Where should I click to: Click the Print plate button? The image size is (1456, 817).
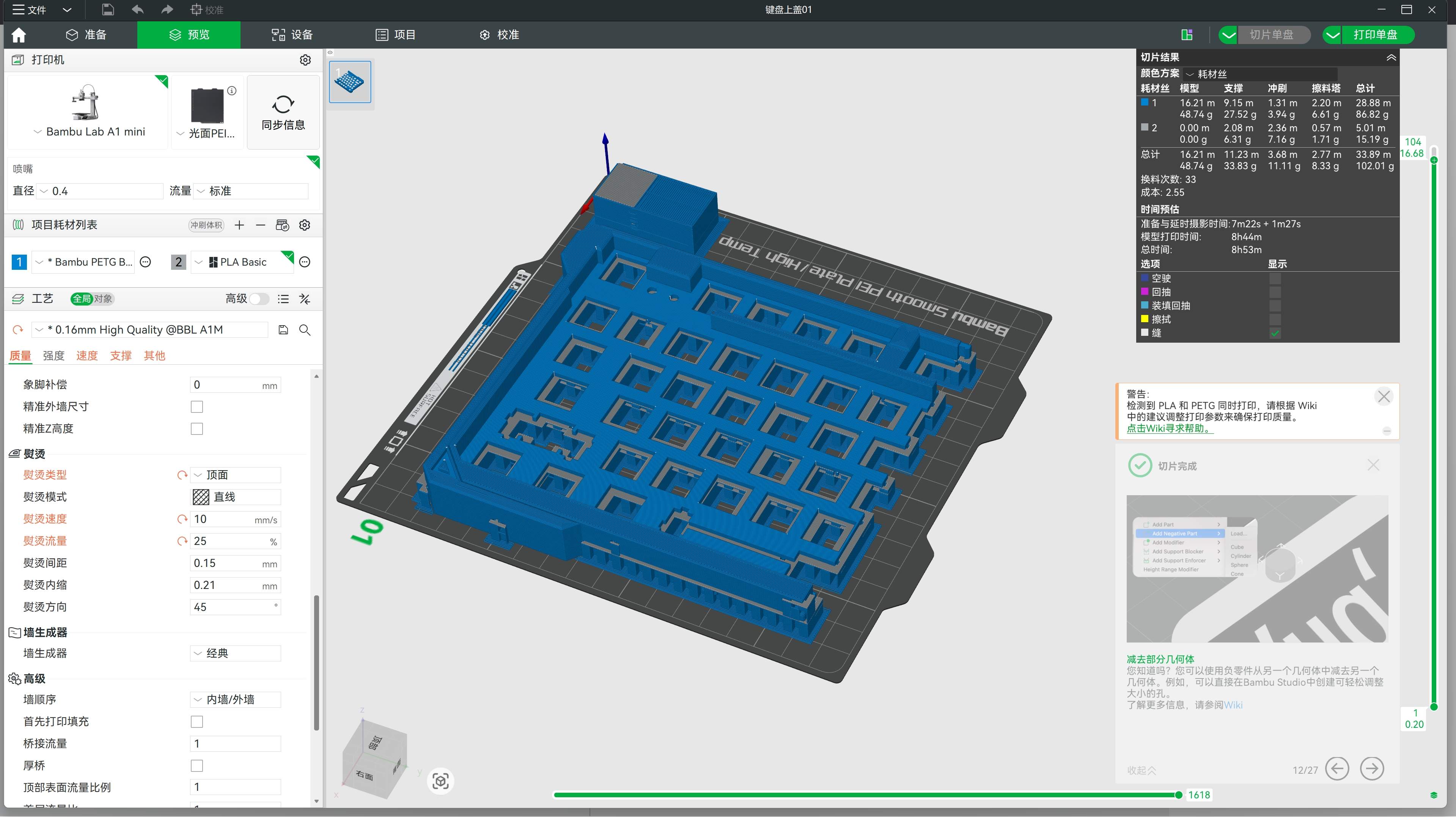coord(1375,35)
